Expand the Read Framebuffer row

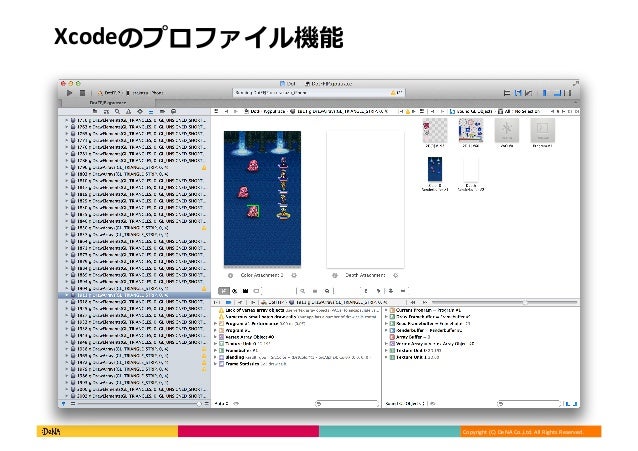pyautogui.click(x=386, y=324)
